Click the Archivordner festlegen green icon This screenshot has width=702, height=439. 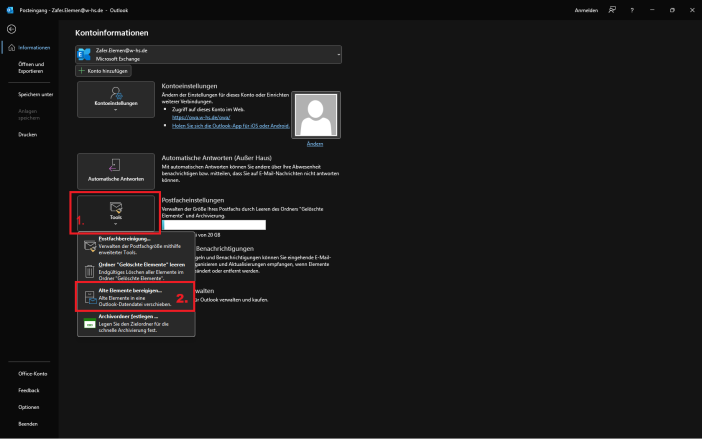89,321
